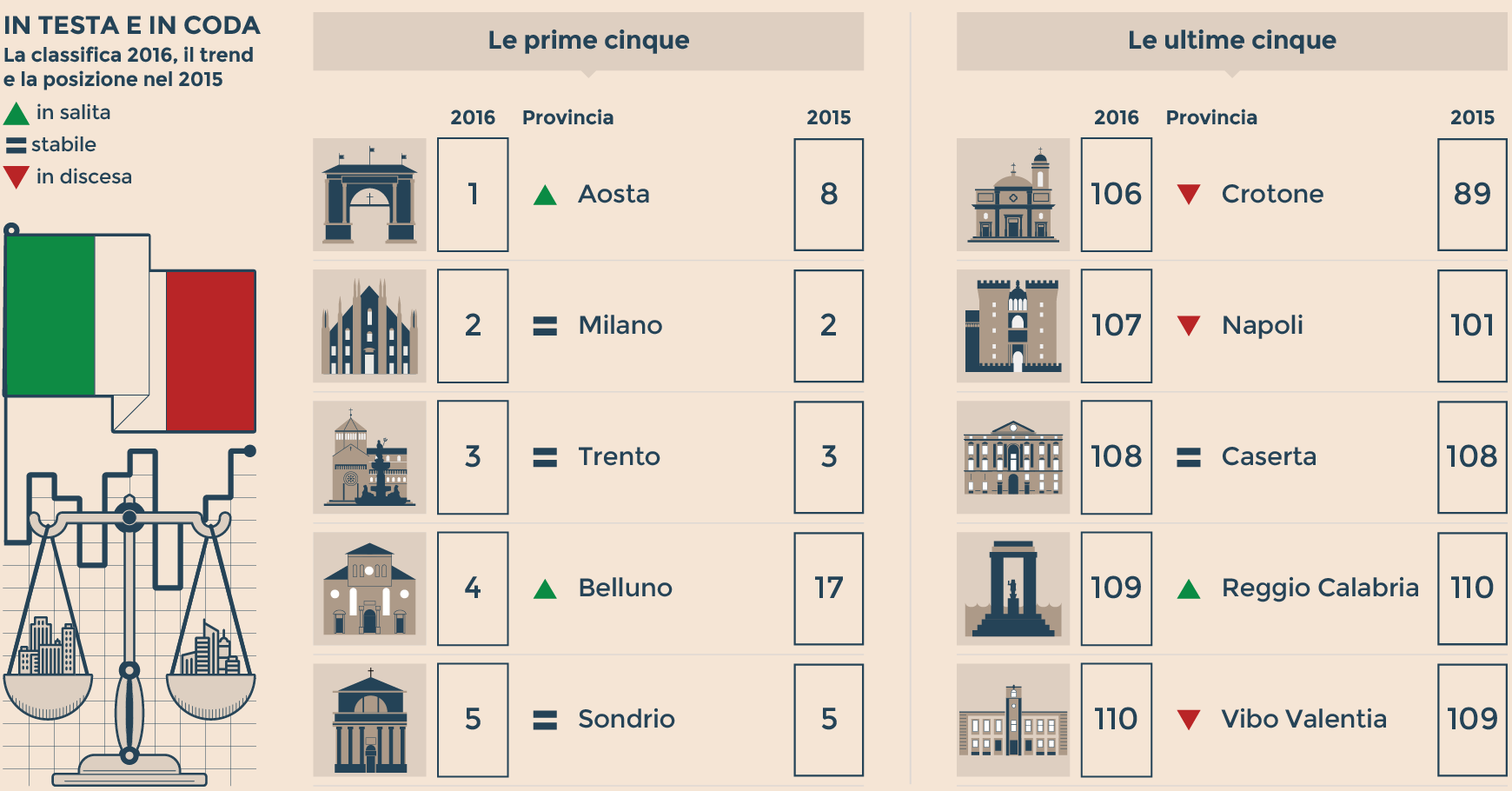The width and height of the screenshot is (1512, 791).
Task: Click the Napoli castle icon
Action: pos(1013,326)
